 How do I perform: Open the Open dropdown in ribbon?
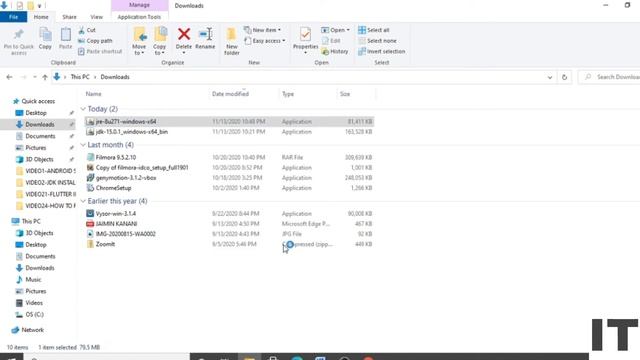tap(336, 30)
